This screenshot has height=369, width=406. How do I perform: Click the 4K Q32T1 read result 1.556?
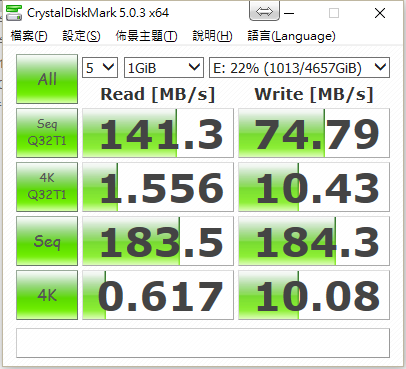pos(158,187)
